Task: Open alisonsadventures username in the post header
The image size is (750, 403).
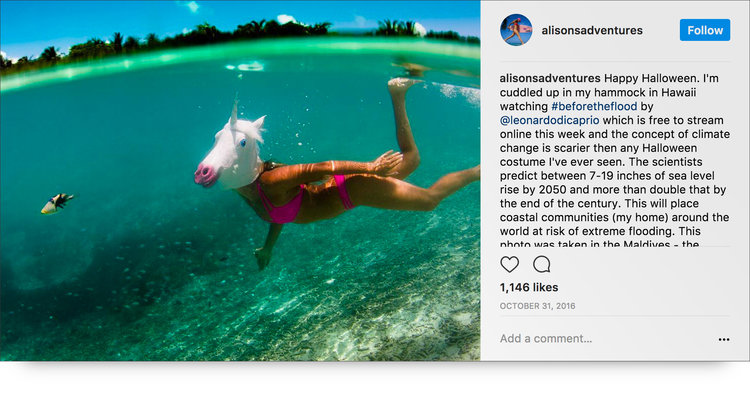Action: click(592, 30)
